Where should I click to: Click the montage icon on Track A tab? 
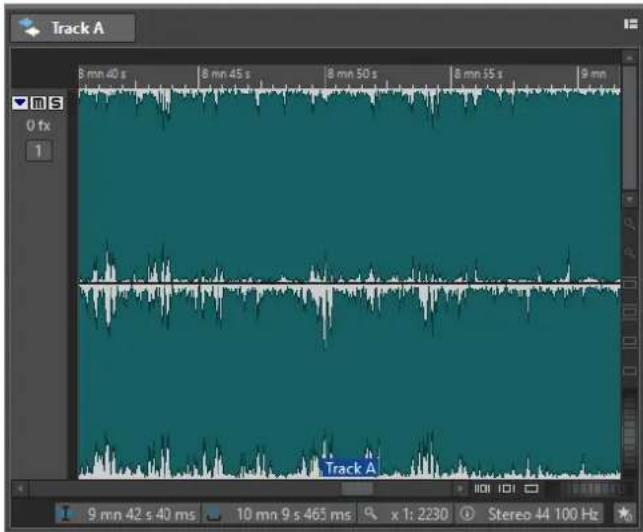point(29,27)
